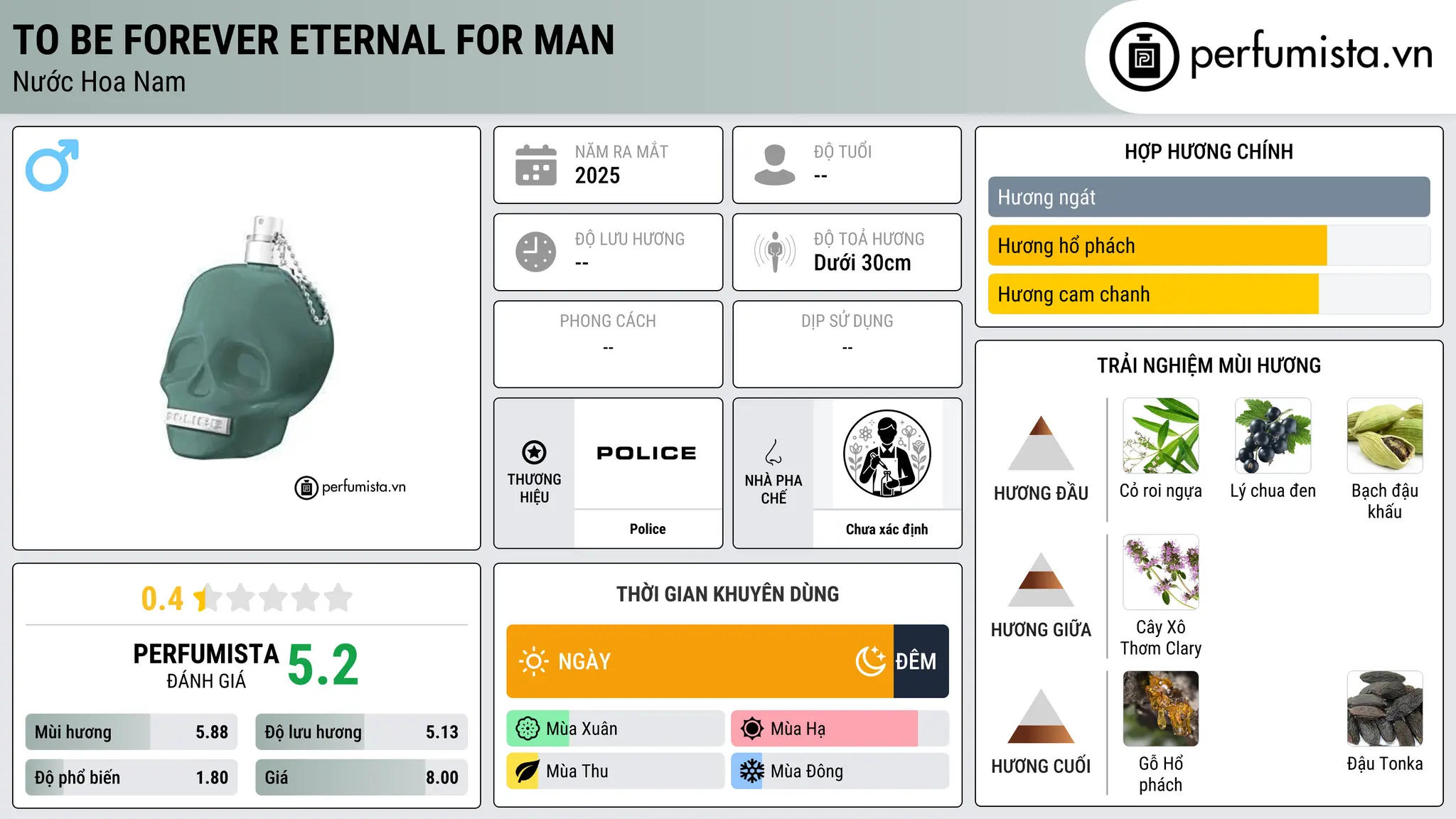
Task: Click the calendar icon beside Năm ra mắt
Action: (535, 165)
